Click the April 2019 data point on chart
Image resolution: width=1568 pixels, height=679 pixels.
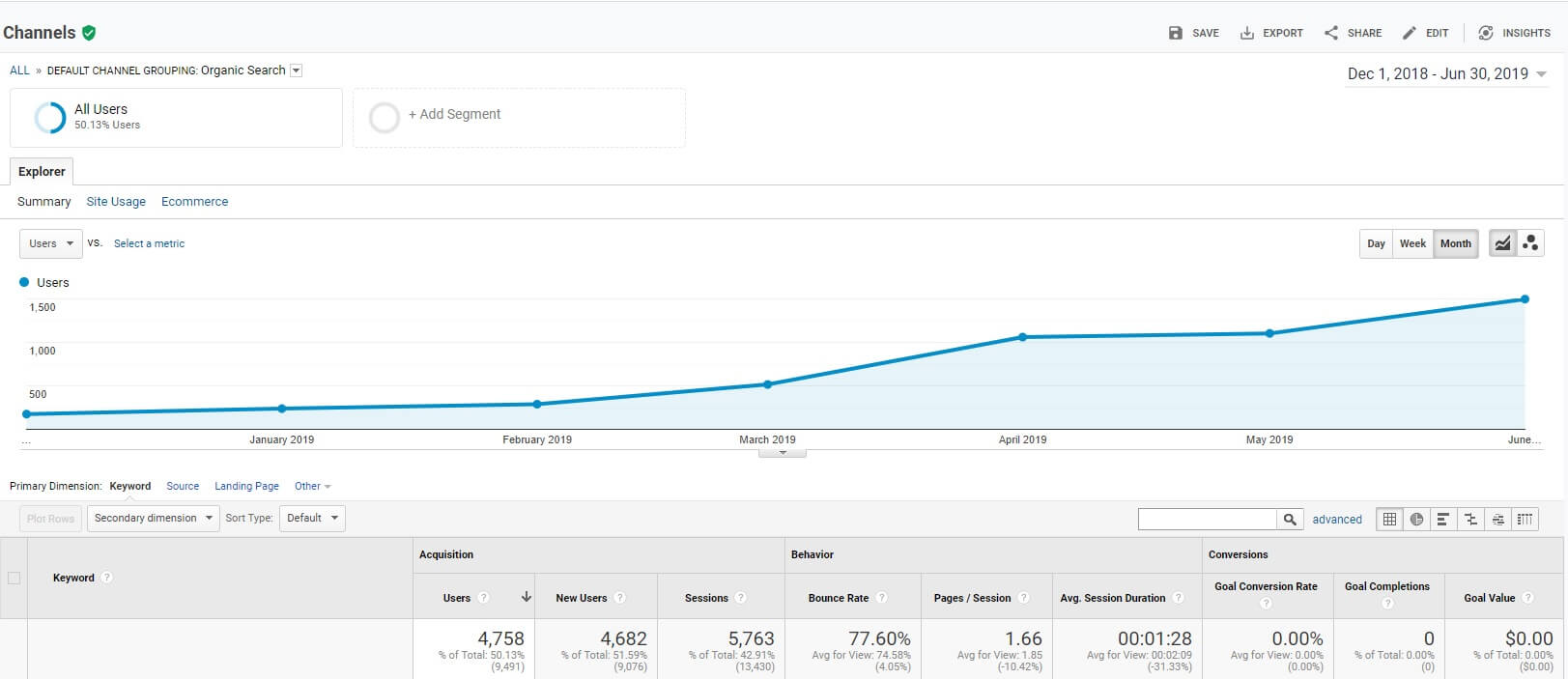point(1022,337)
